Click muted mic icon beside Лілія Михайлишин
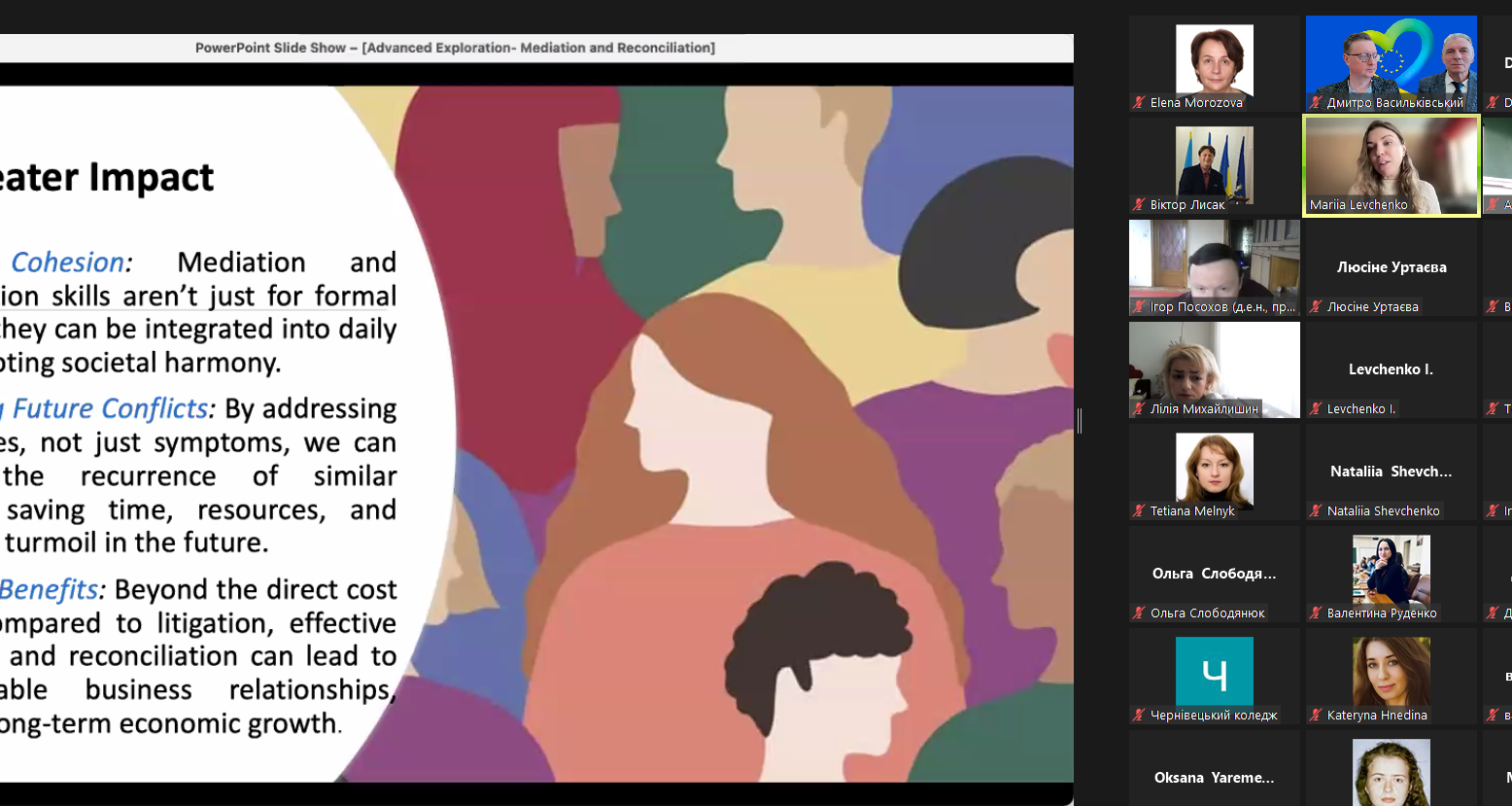The width and height of the screenshot is (1512, 806). coord(1139,409)
